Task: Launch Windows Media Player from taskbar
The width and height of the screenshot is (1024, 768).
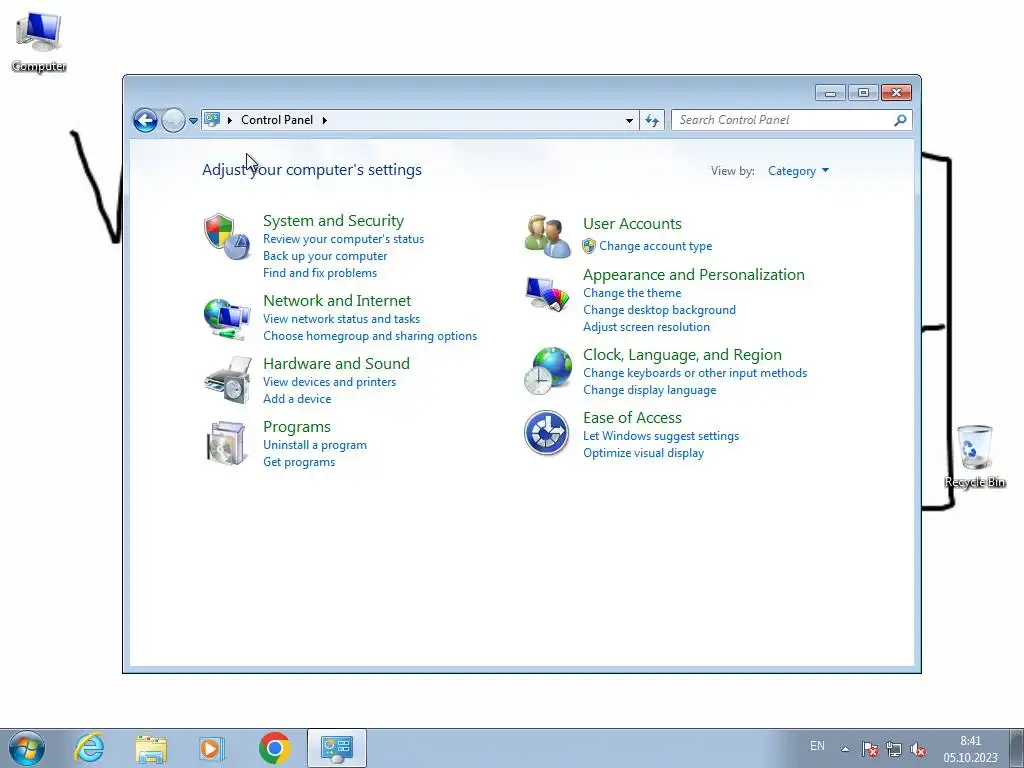Action: (211, 748)
